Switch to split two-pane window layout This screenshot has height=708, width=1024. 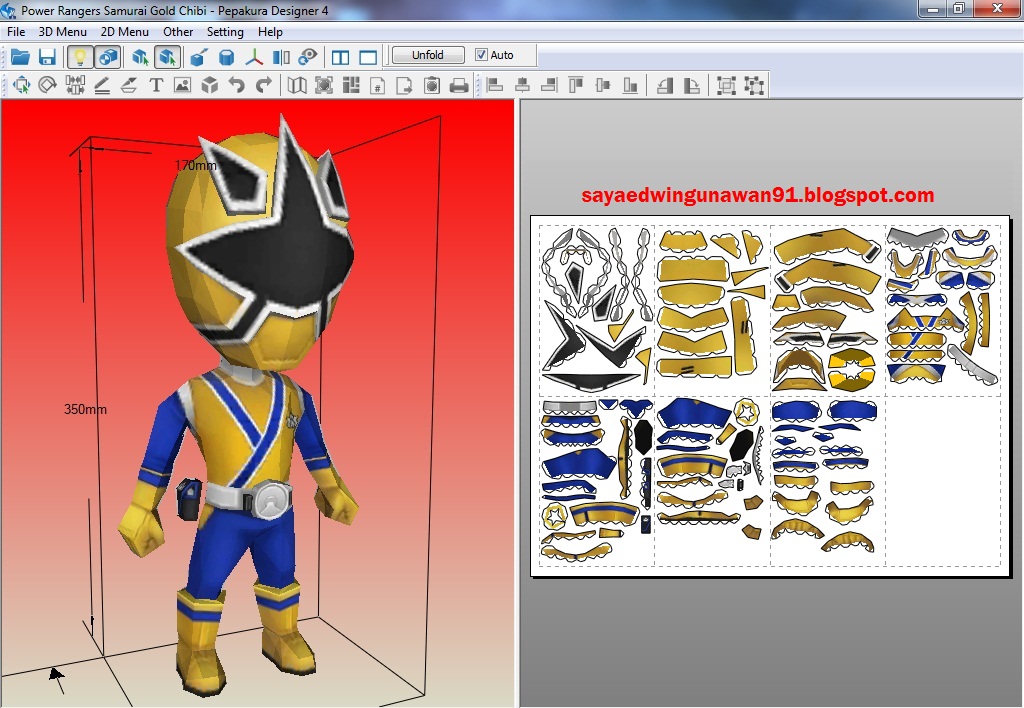[x=340, y=57]
